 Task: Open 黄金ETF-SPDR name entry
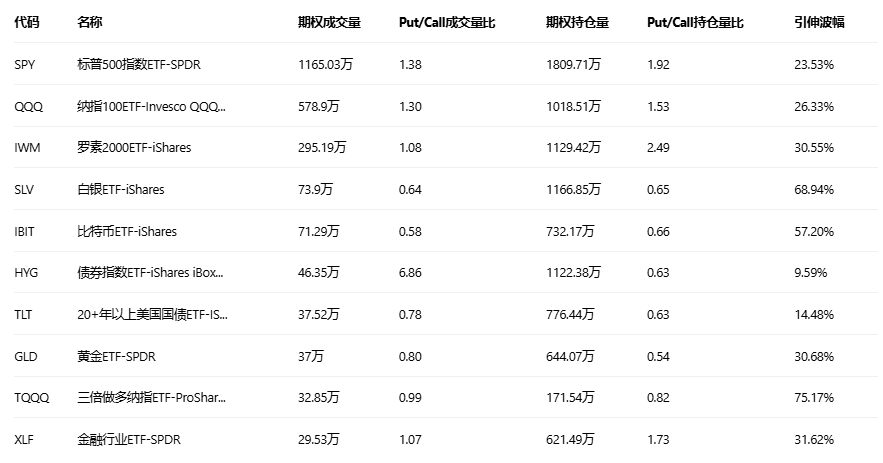click(x=116, y=356)
